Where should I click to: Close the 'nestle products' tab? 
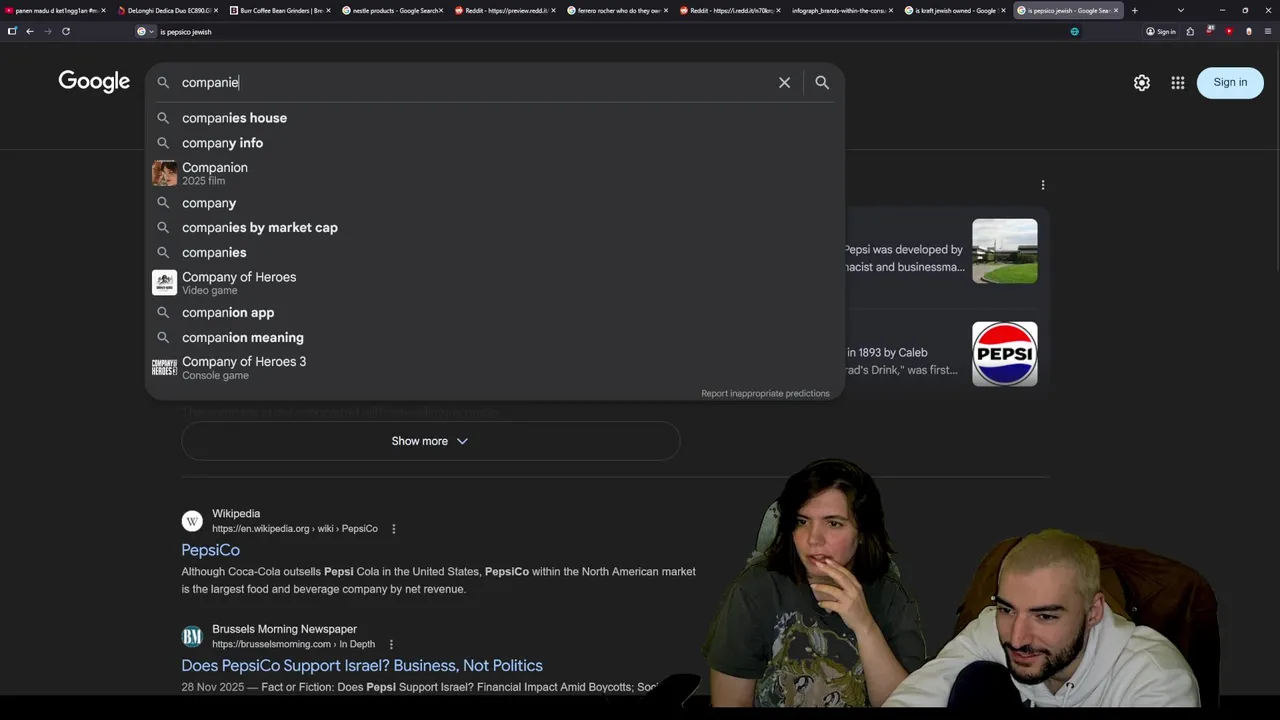[441, 10]
